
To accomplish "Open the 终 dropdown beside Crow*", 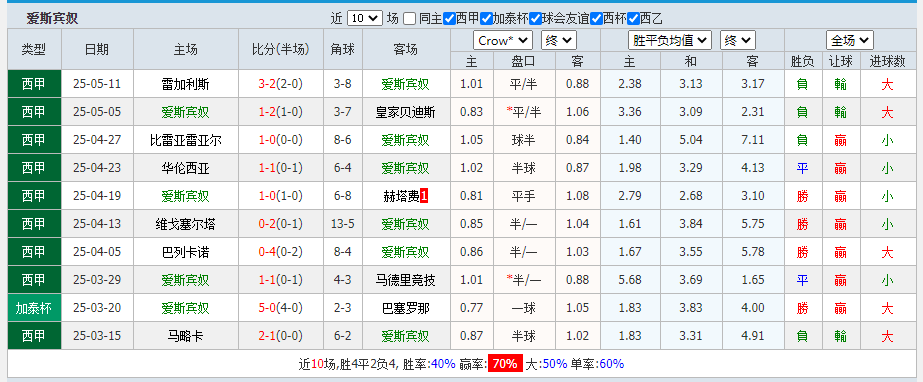I will [x=559, y=41].
